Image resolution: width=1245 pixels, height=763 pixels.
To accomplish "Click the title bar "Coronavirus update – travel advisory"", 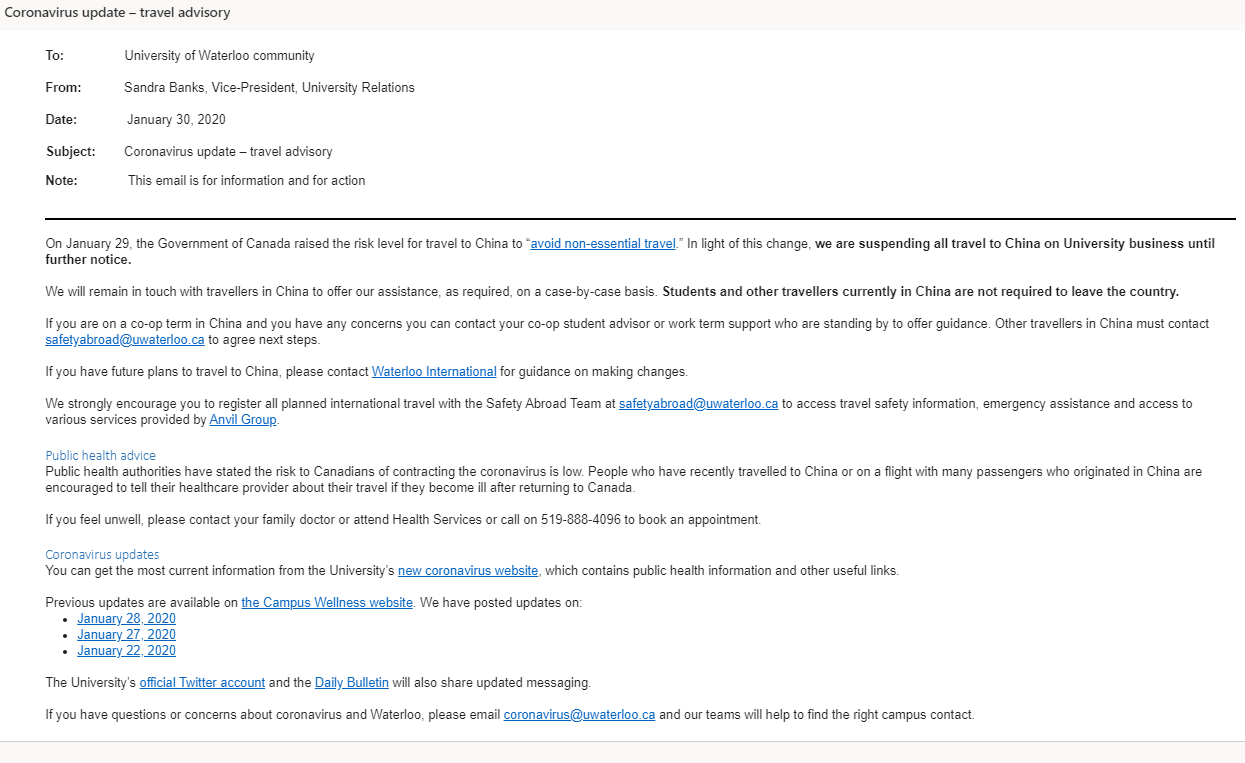I will 117,13.
